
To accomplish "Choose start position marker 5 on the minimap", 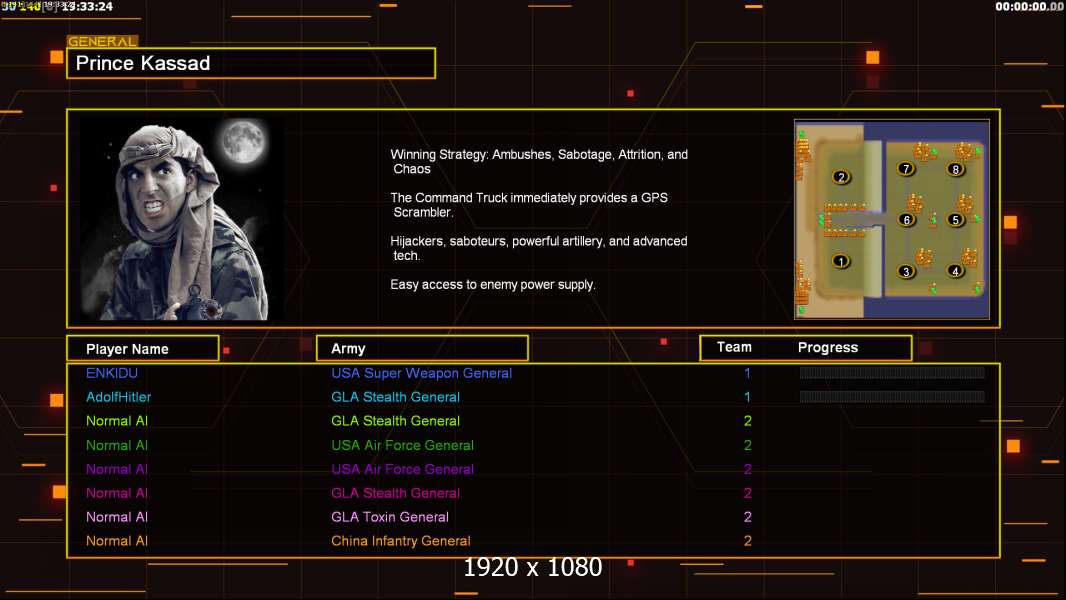I will click(x=955, y=219).
